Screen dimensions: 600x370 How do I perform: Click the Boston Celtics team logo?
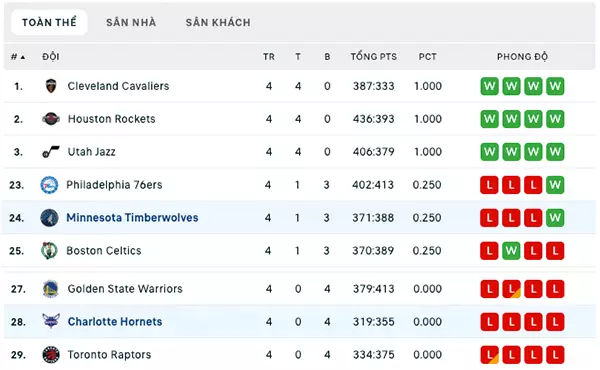pos(49,251)
